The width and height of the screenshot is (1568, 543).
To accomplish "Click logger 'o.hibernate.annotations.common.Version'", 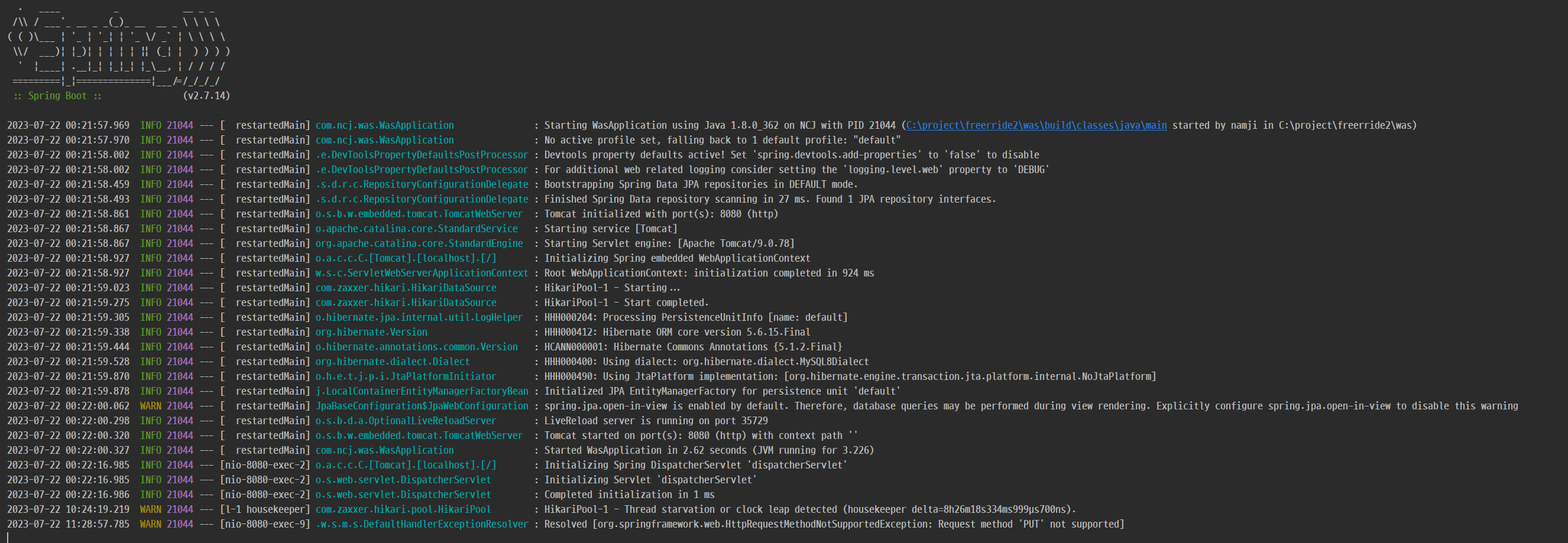I will pyautogui.click(x=416, y=347).
